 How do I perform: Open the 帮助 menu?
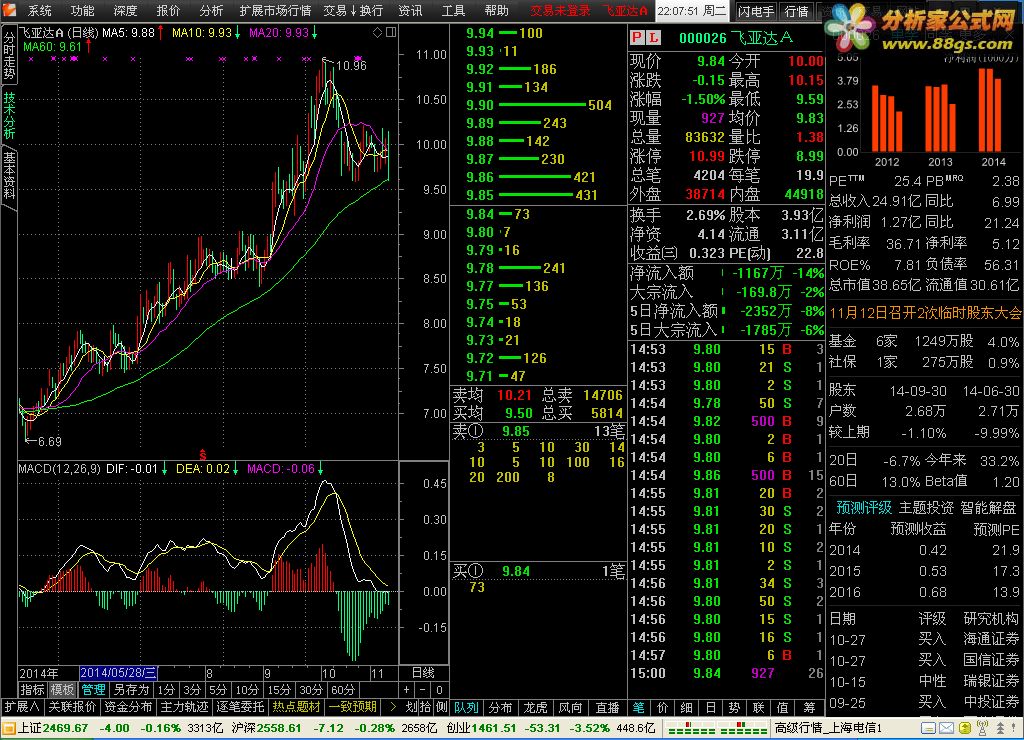click(x=496, y=10)
